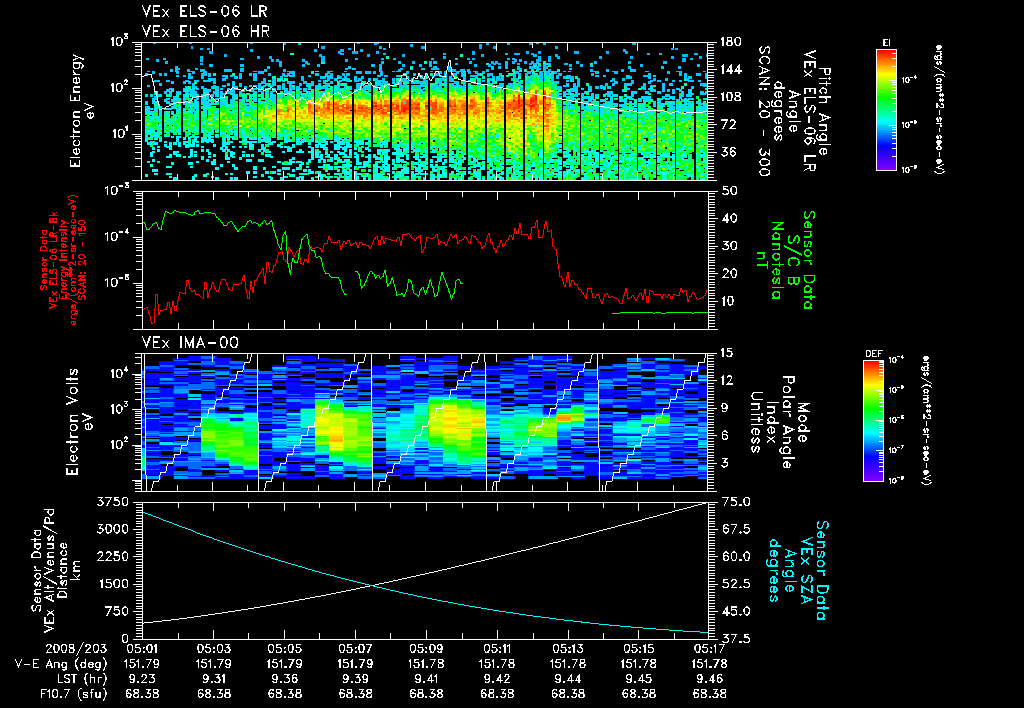1024x708 pixels.
Task: Click the 3000 distance axis tick
Action: (112, 529)
